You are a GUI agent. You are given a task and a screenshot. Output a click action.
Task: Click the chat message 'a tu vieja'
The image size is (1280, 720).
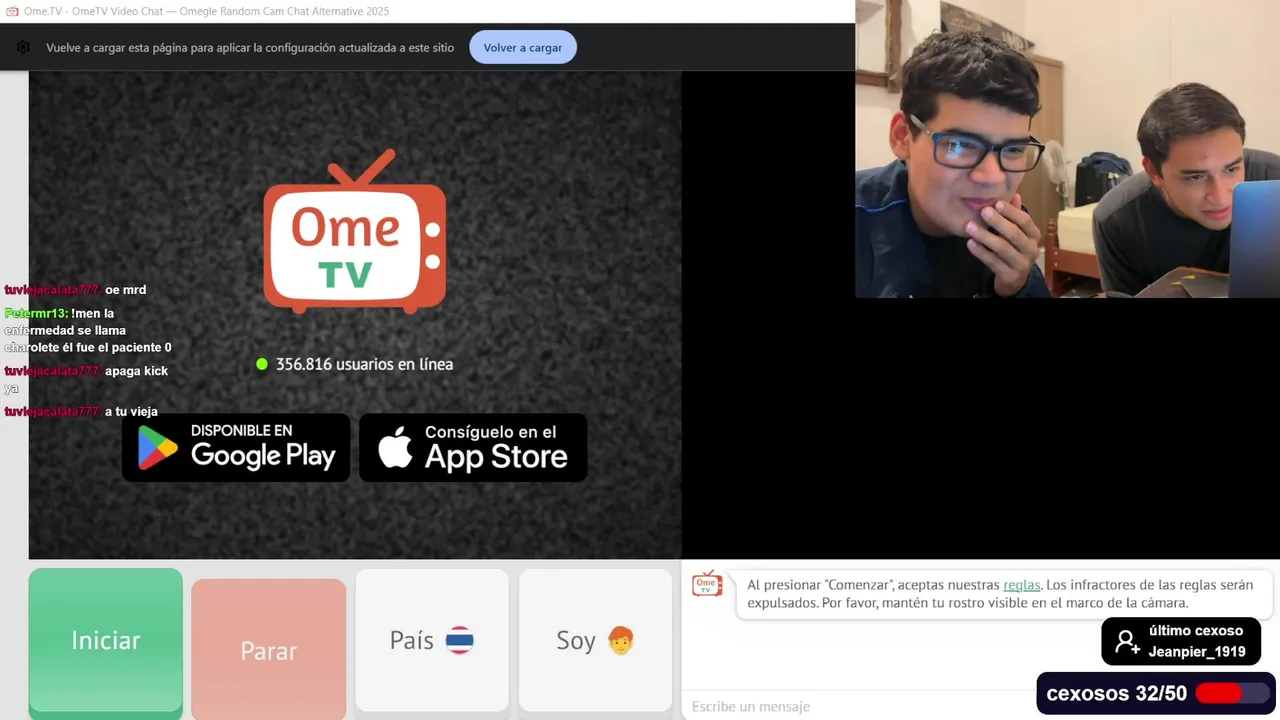coord(131,411)
